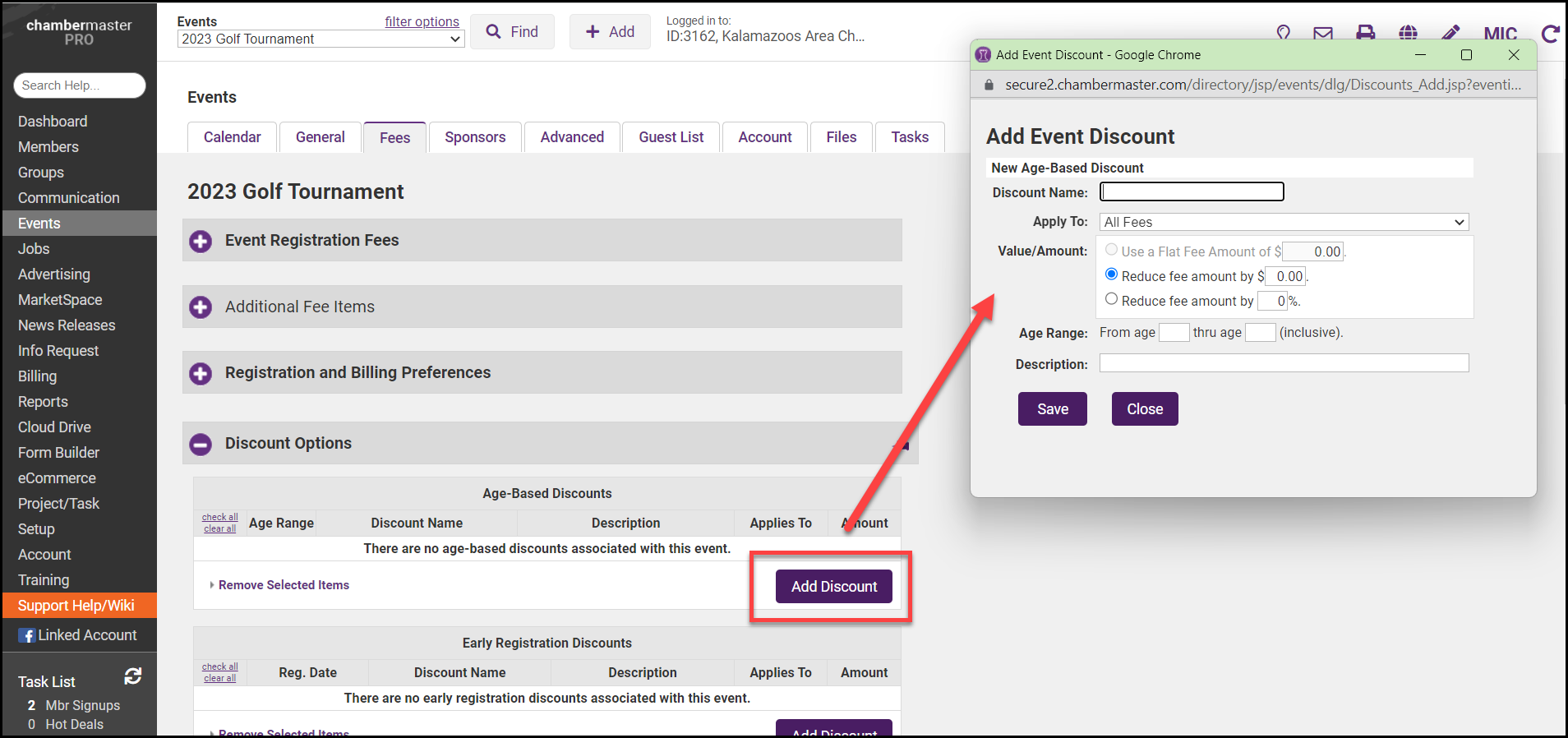Click the Facebook Linked Account icon
The width and height of the screenshot is (1568, 738).
tap(27, 635)
